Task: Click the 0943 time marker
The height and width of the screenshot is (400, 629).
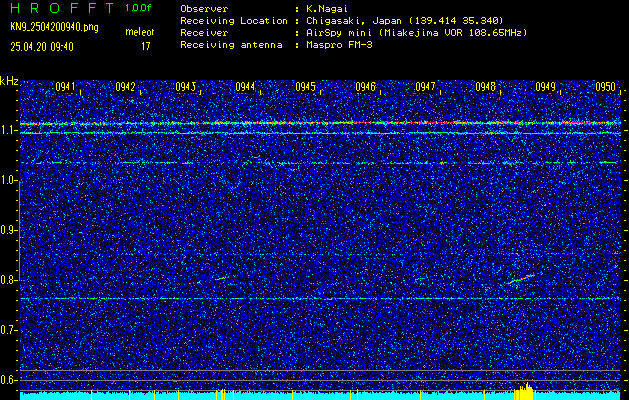Action: (185, 87)
